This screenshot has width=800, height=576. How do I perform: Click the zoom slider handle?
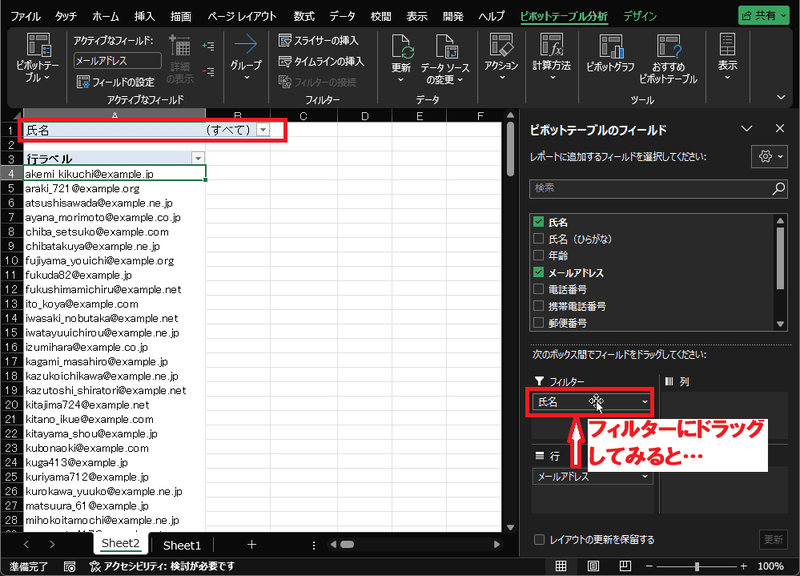tap(697, 566)
